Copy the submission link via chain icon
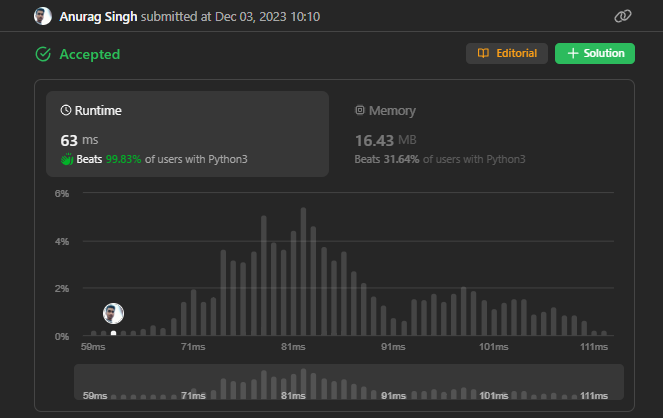This screenshot has height=418, width=663. [622, 17]
